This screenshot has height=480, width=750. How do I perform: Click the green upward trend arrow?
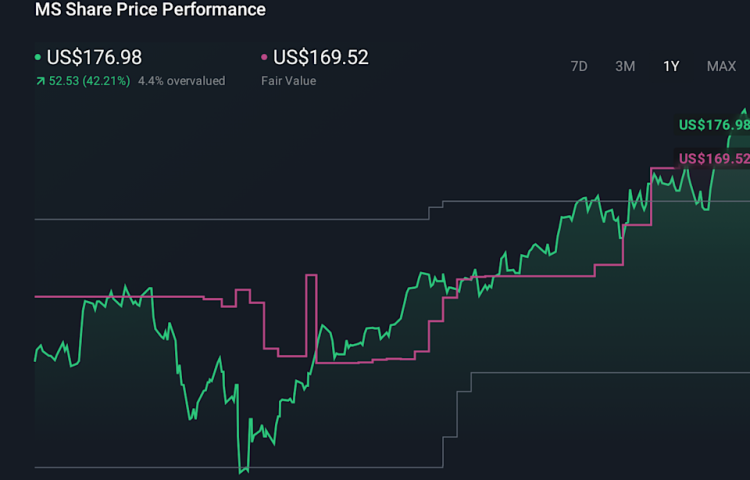pyautogui.click(x=39, y=81)
